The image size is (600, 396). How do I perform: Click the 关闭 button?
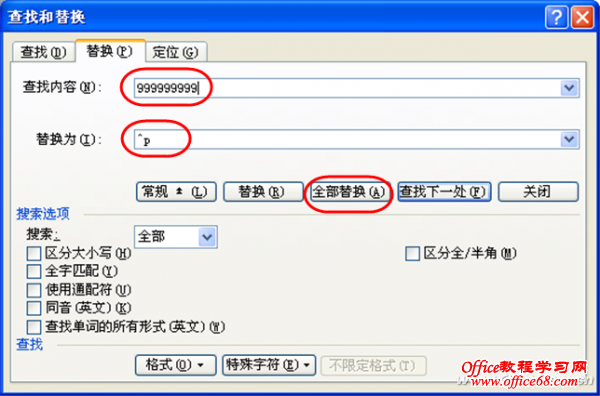coord(538,192)
